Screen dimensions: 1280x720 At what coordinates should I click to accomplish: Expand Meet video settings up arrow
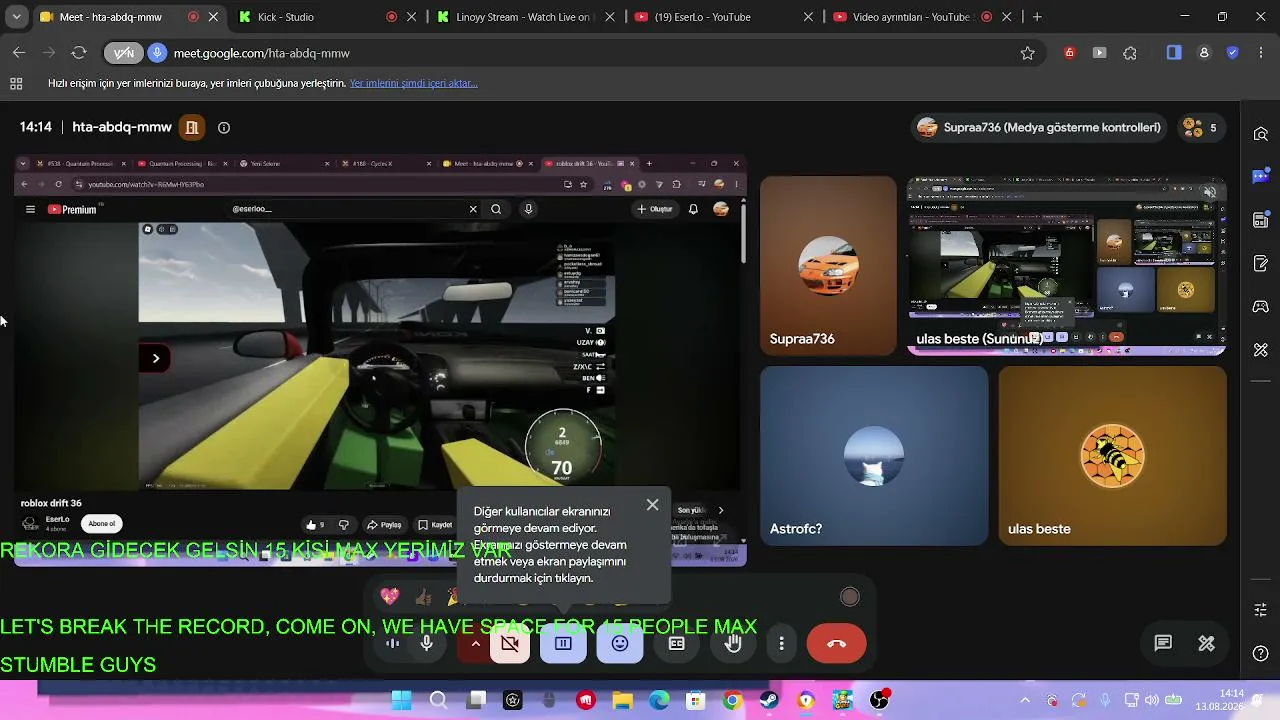[475, 644]
